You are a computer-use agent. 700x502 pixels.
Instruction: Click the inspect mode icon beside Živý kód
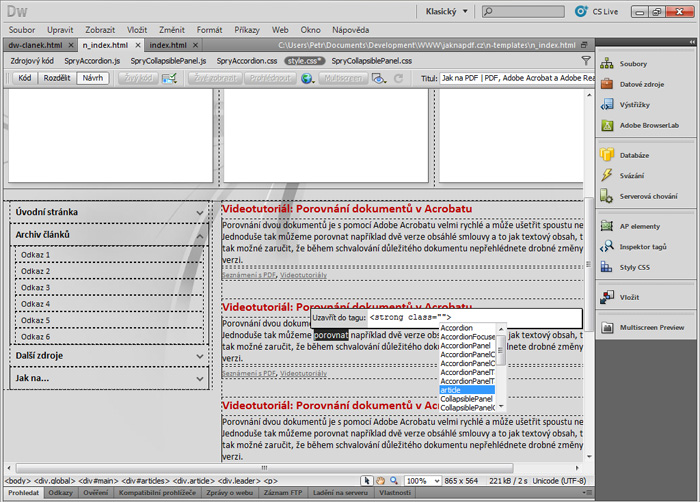point(169,79)
